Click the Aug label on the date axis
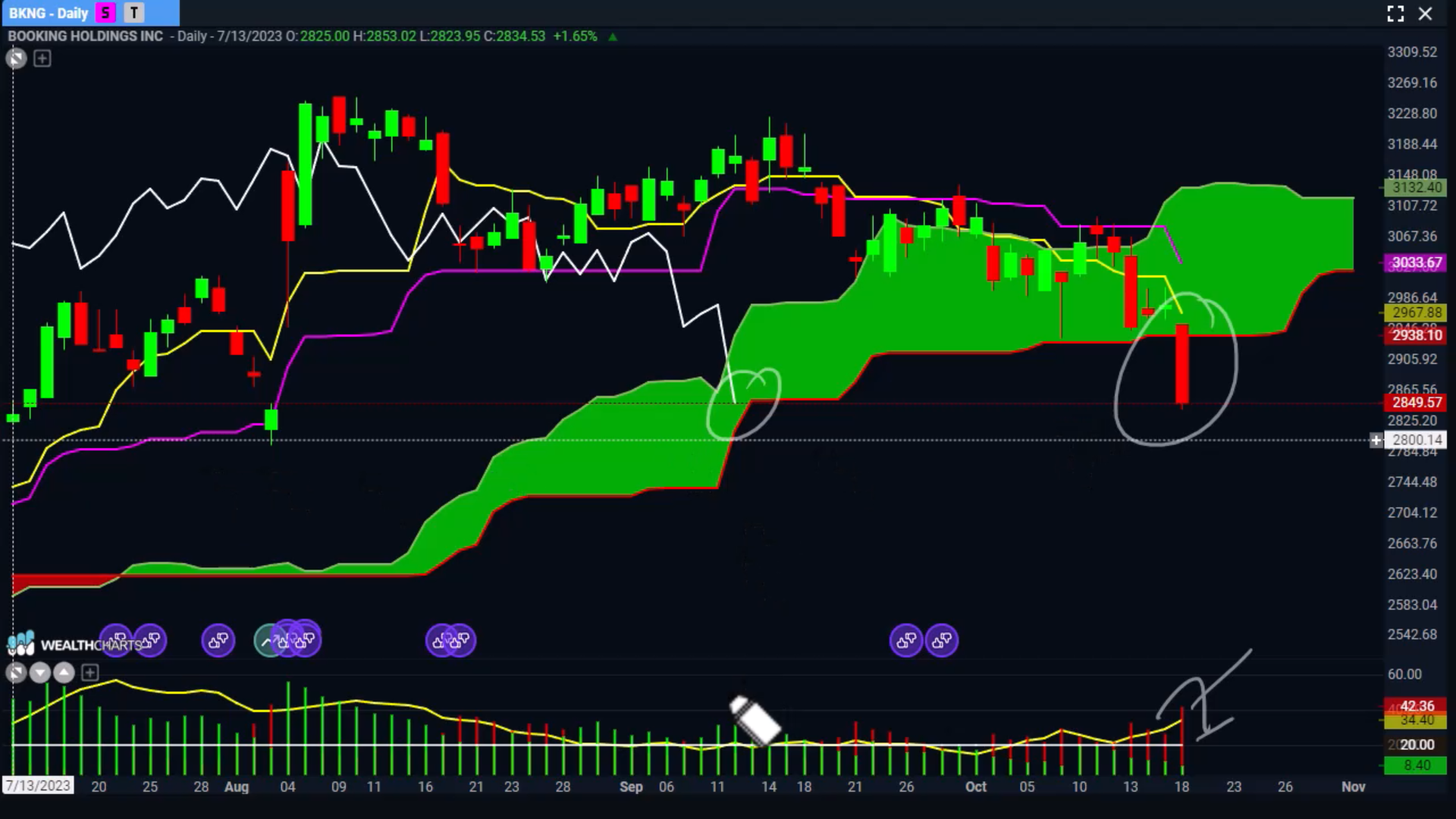 [237, 786]
